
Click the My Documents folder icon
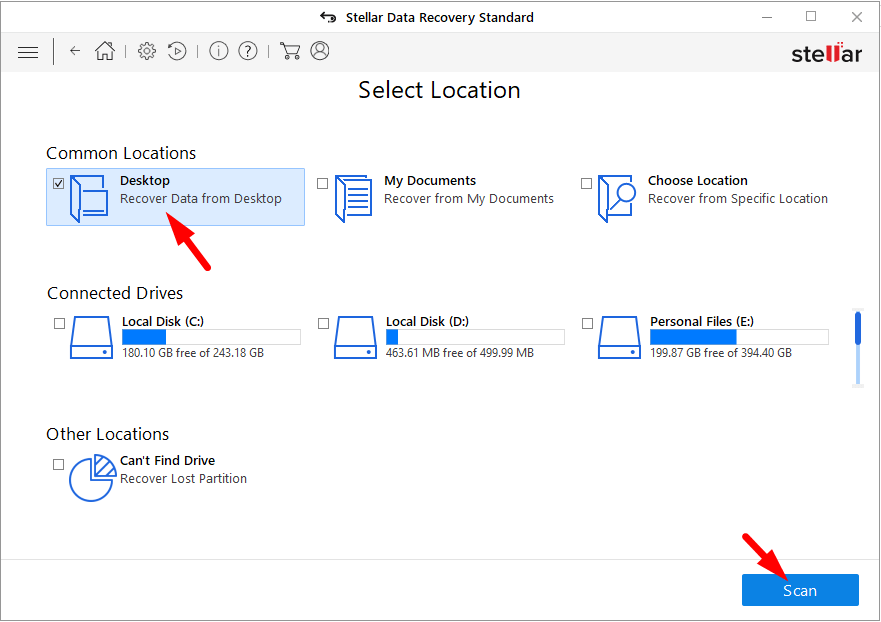pyautogui.click(x=353, y=198)
